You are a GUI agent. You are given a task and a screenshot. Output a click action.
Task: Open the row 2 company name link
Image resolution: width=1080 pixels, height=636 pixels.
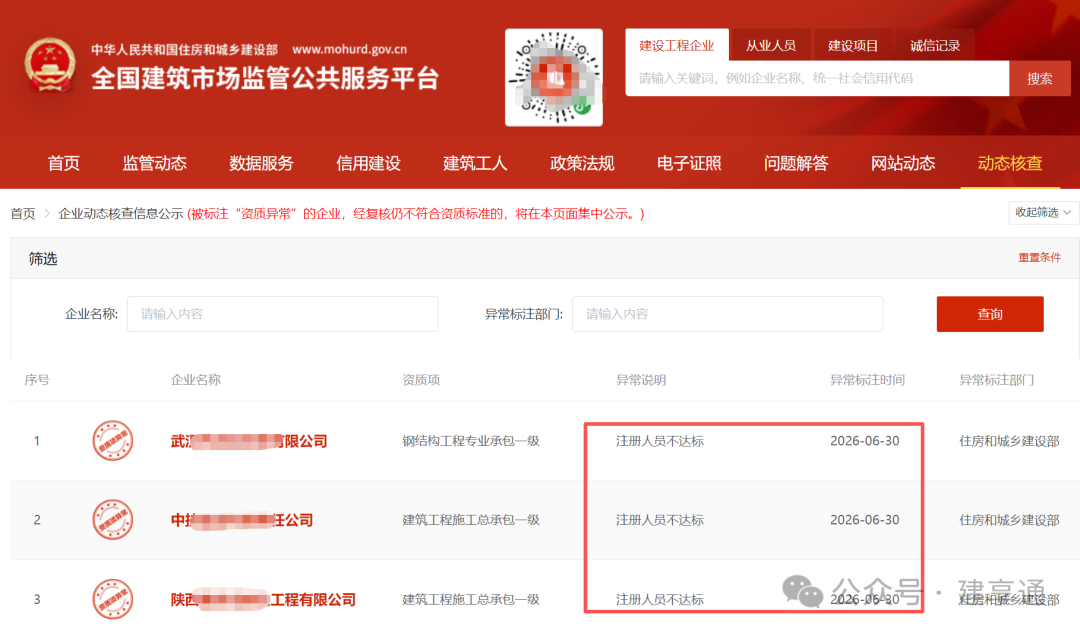pos(242,520)
